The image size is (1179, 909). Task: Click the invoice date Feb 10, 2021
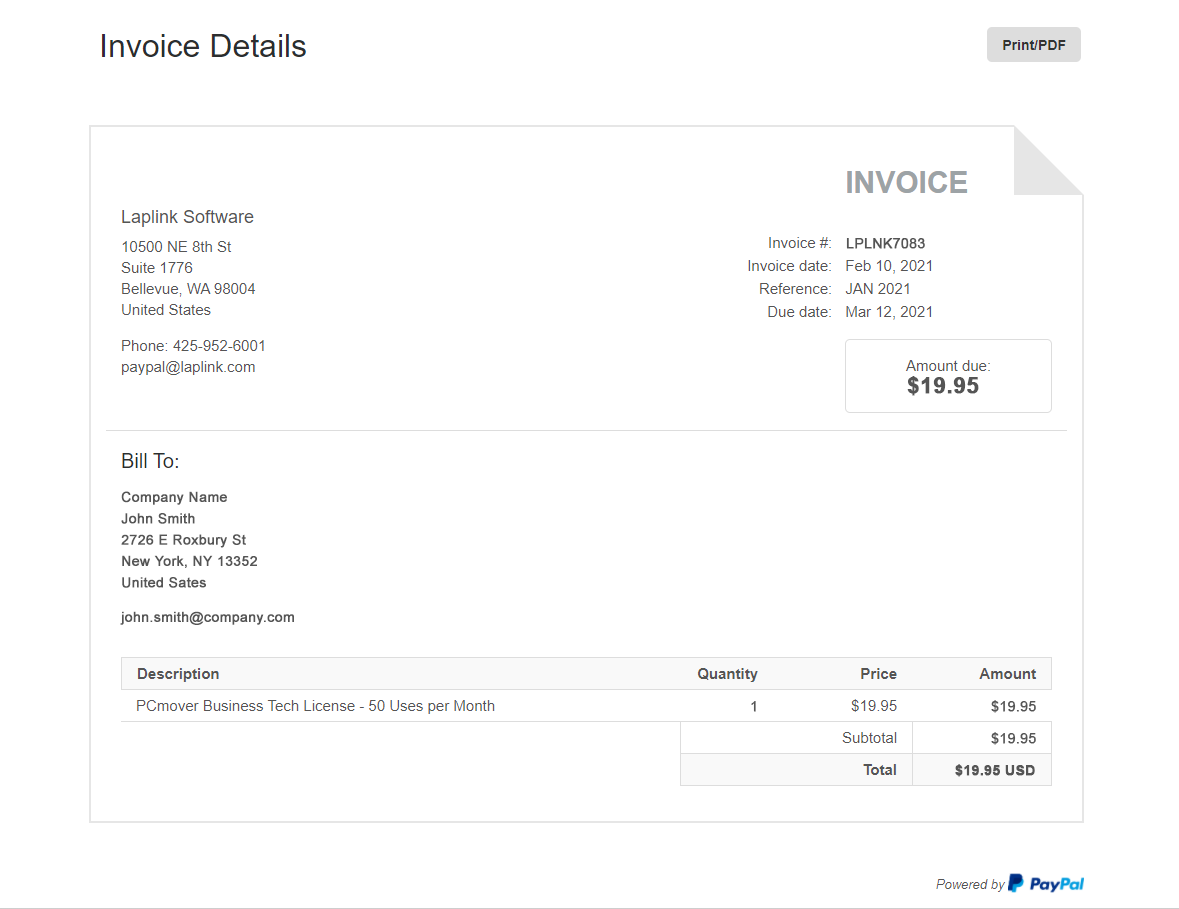click(889, 266)
